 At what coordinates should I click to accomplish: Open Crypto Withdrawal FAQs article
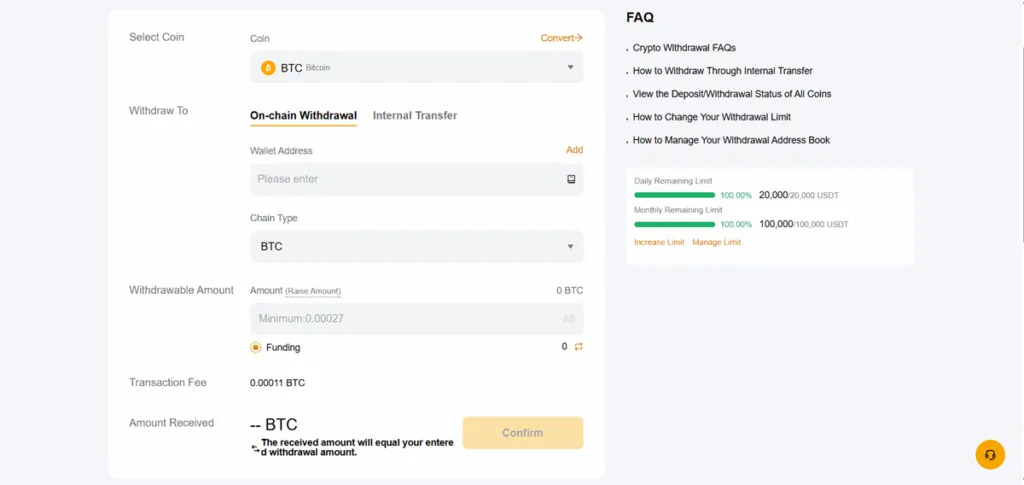pos(684,48)
